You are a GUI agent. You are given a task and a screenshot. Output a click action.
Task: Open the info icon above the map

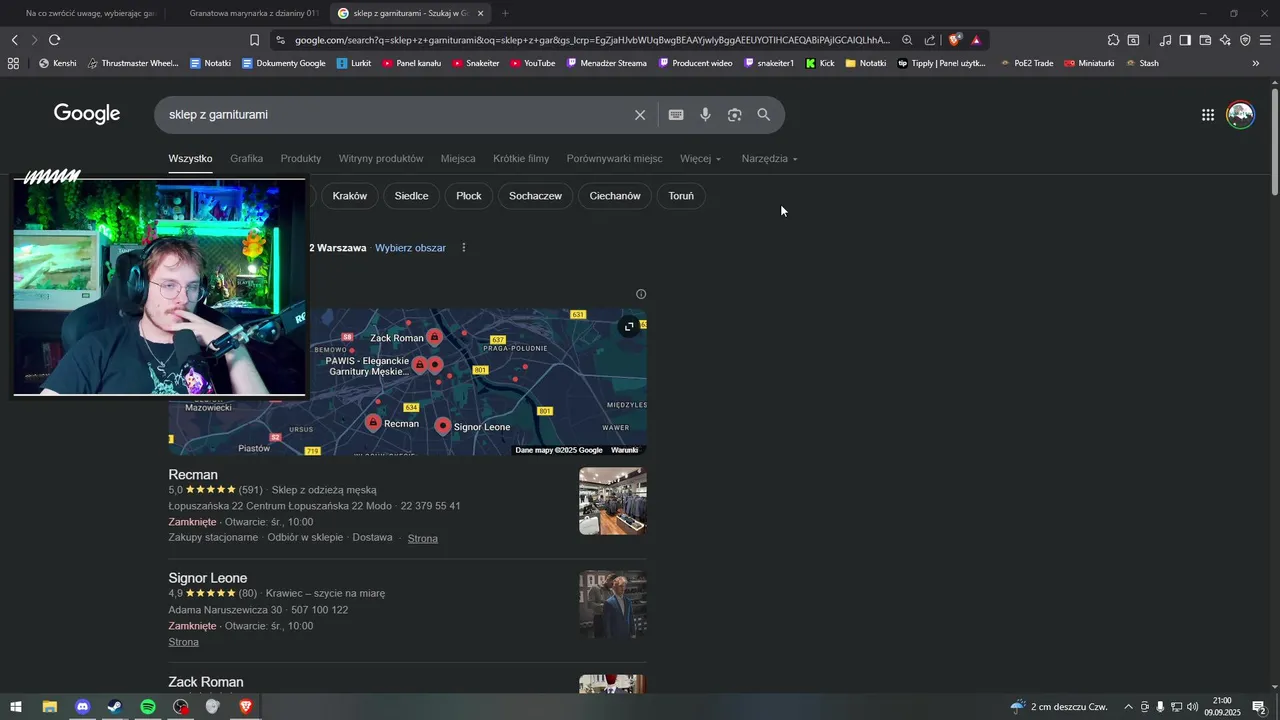pos(641,294)
